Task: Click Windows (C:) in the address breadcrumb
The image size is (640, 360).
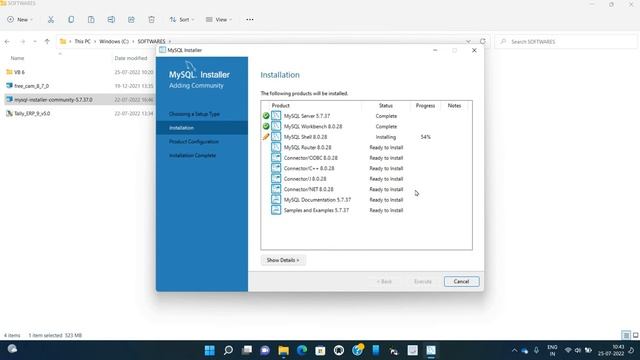Action: click(114, 42)
